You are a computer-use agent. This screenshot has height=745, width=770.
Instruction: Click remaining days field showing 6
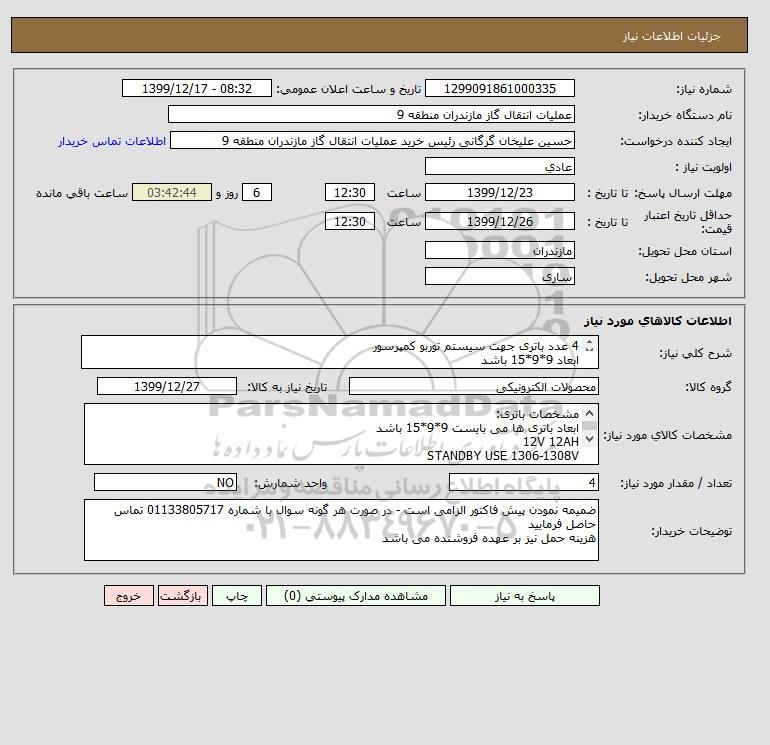pyautogui.click(x=257, y=193)
